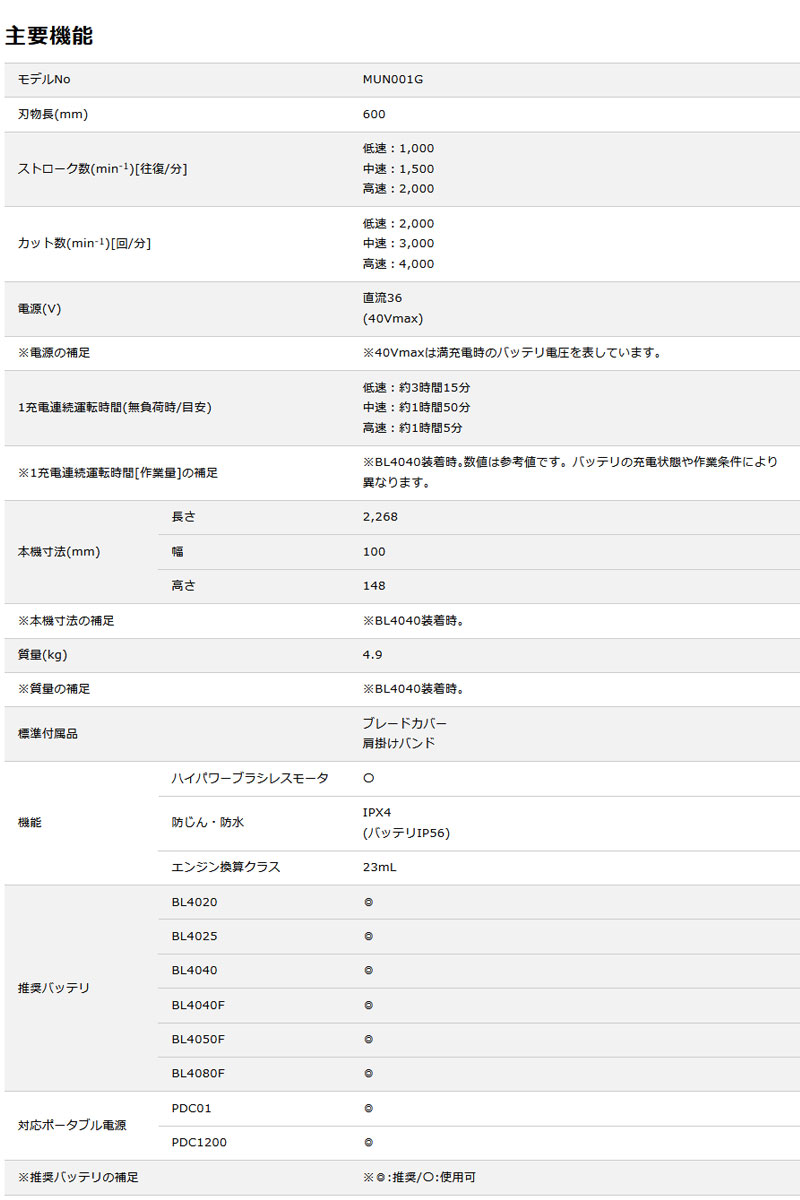Select the "IPX4" rating text

(377, 812)
